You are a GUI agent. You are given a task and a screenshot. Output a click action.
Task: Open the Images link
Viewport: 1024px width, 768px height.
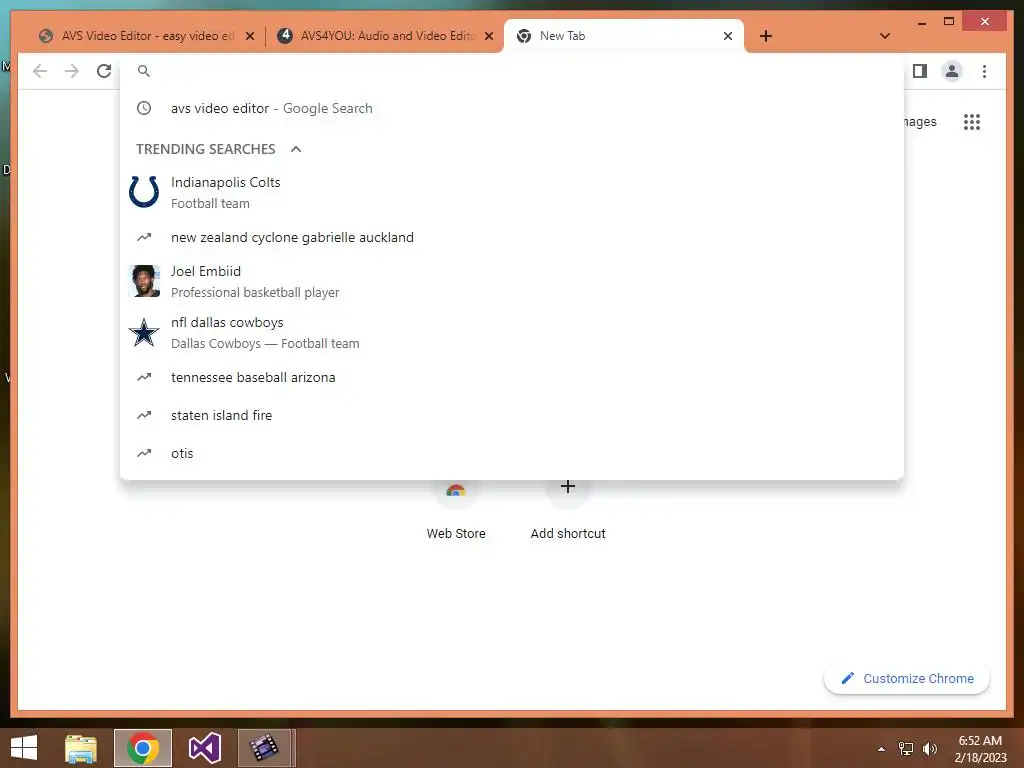coord(921,121)
